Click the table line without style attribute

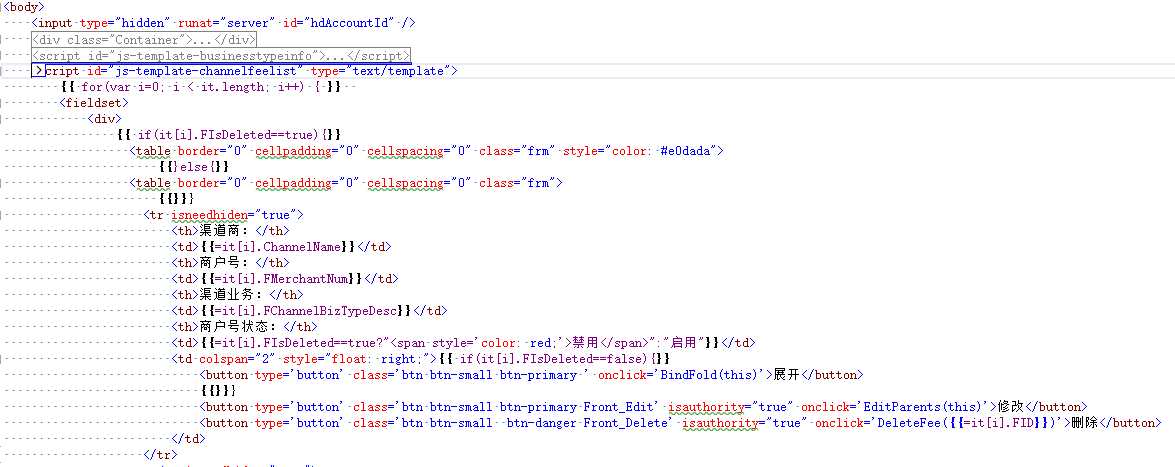[346, 182]
